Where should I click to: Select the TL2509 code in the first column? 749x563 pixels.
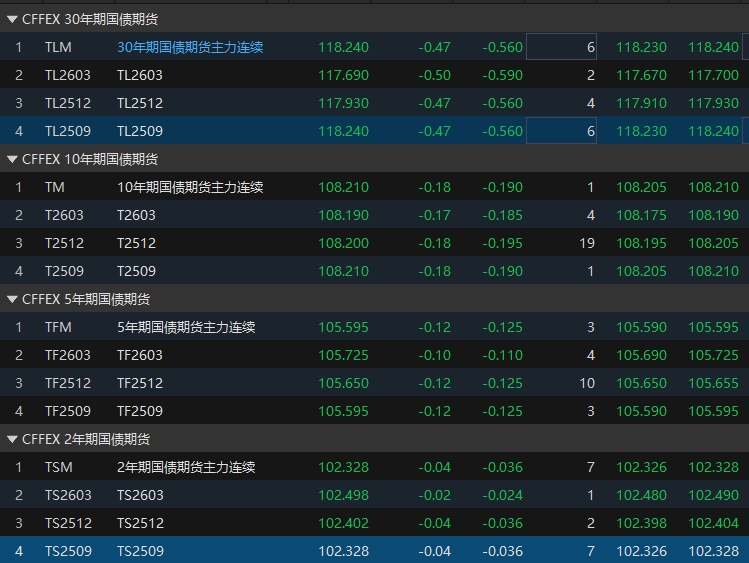tap(68, 131)
